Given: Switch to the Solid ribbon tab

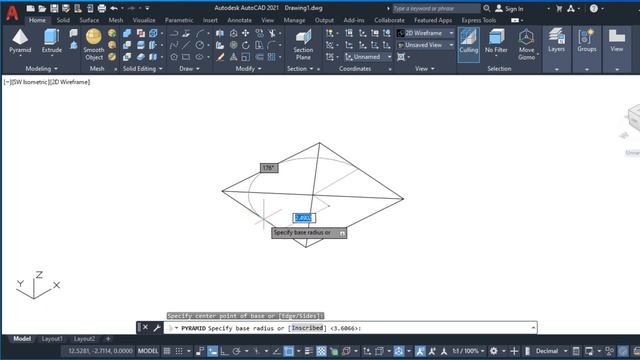Looking at the screenshot, I should 63,20.
